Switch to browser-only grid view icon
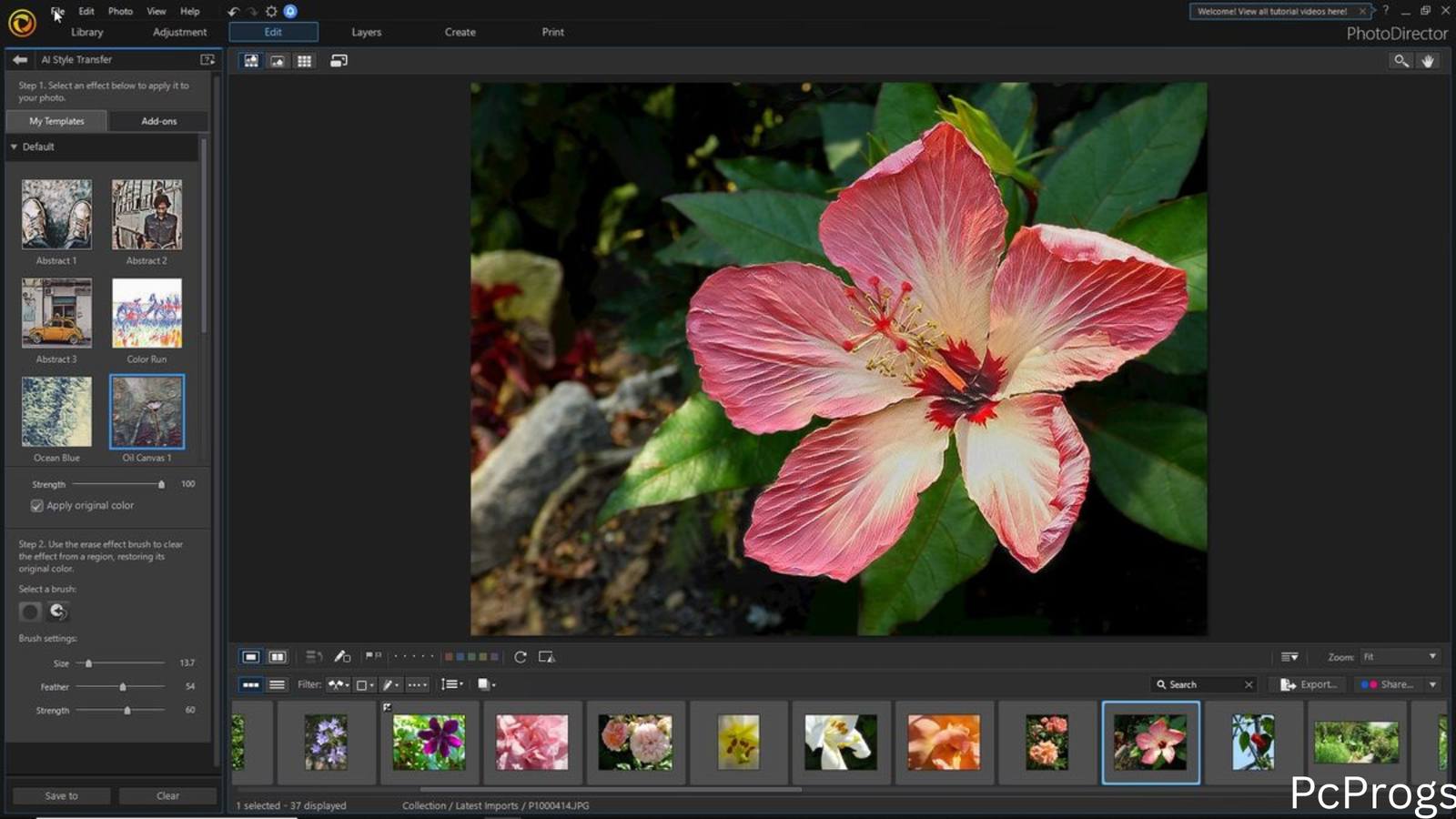This screenshot has height=819, width=1456. click(x=304, y=61)
